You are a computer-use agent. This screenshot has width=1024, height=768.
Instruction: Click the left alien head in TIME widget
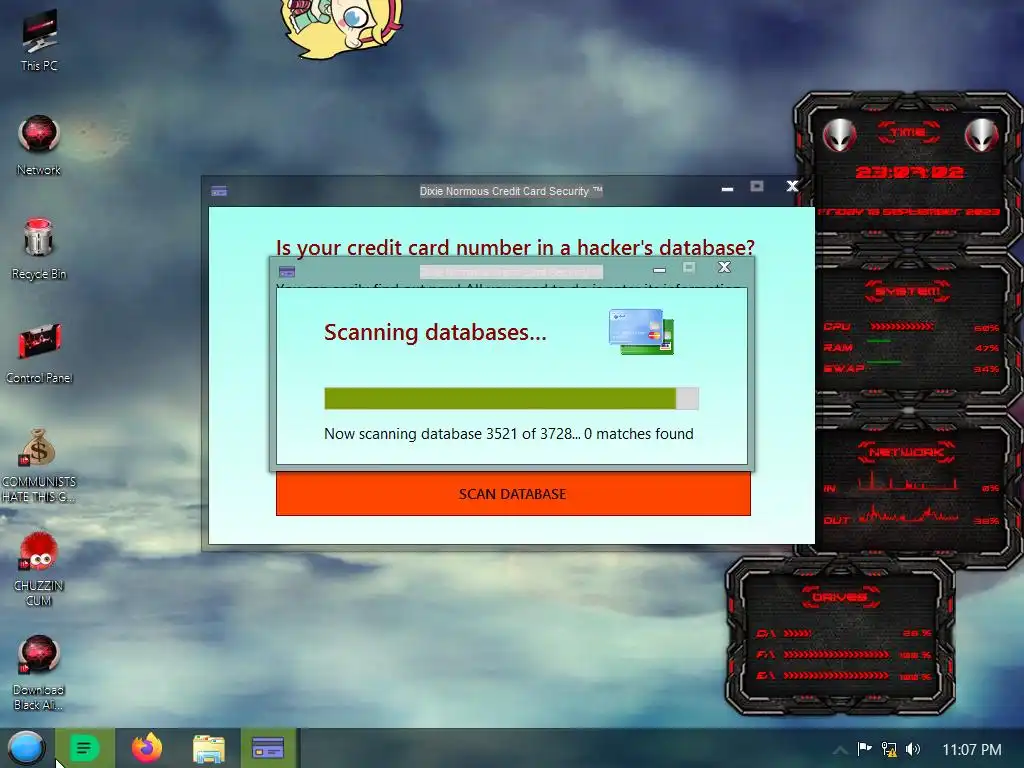click(x=839, y=135)
